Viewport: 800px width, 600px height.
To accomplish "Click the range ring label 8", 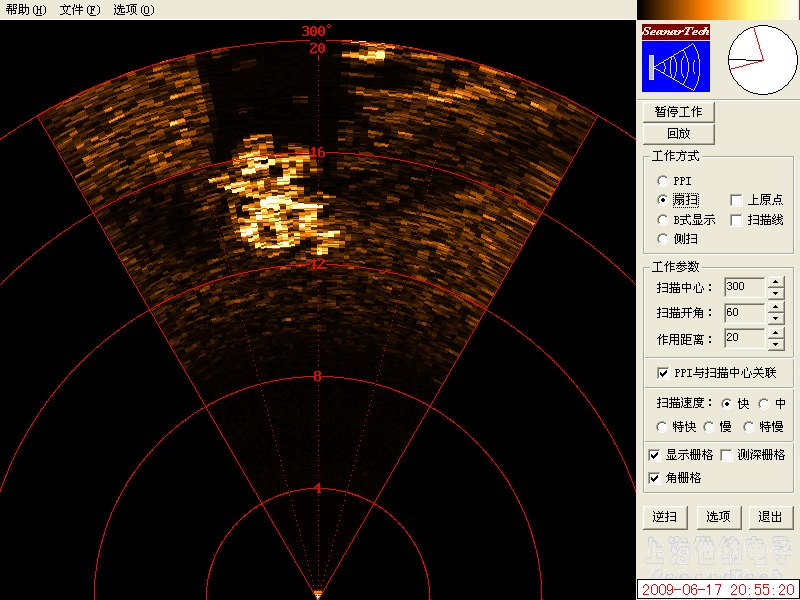I will 317,377.
